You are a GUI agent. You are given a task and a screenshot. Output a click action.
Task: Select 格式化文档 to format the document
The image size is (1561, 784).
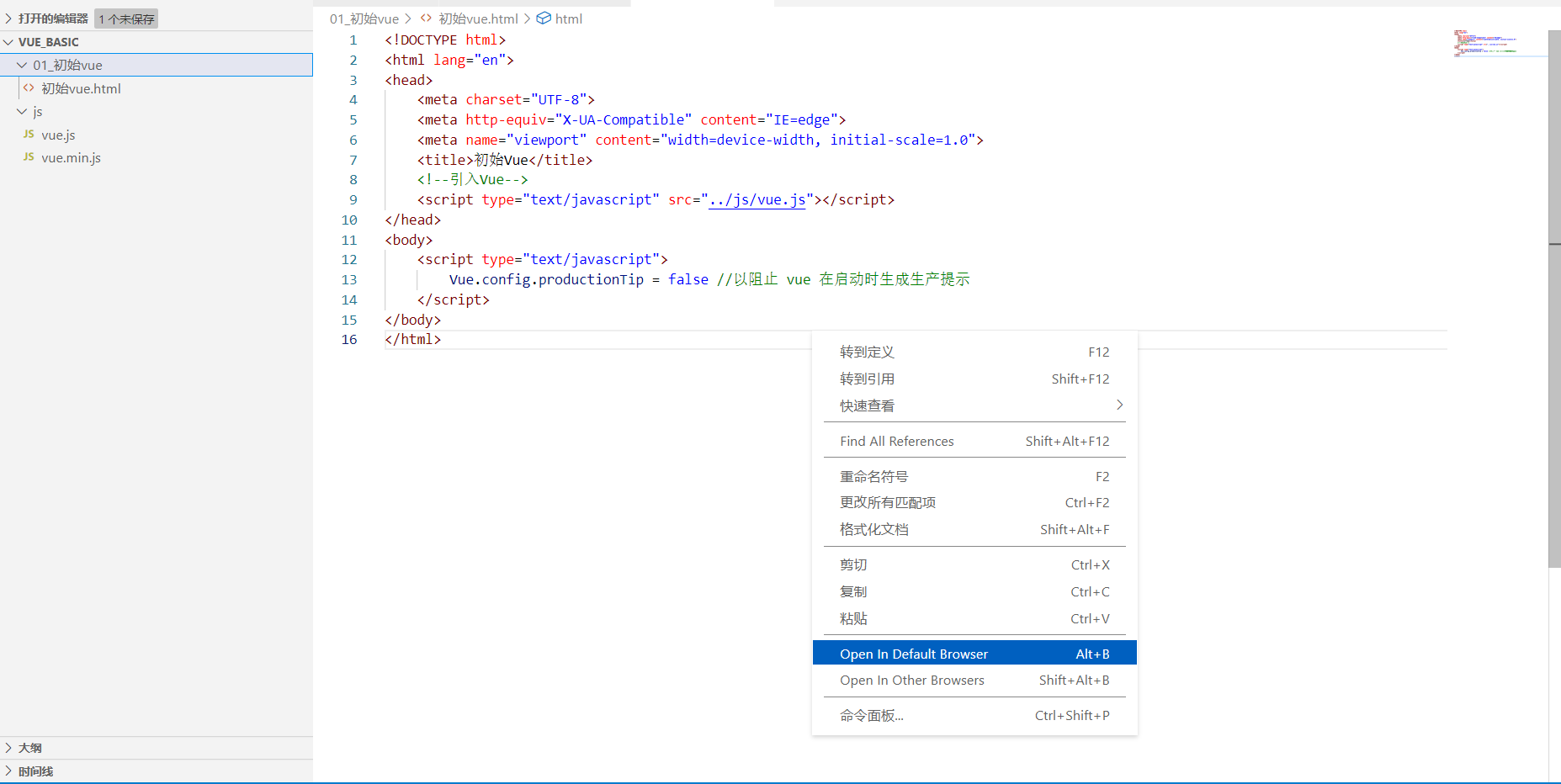point(974,529)
